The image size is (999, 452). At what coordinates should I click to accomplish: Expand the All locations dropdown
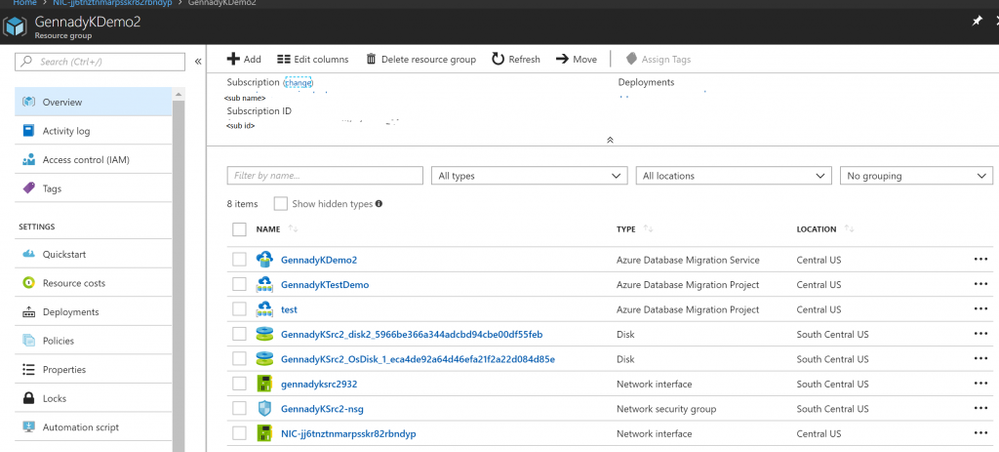click(x=733, y=176)
